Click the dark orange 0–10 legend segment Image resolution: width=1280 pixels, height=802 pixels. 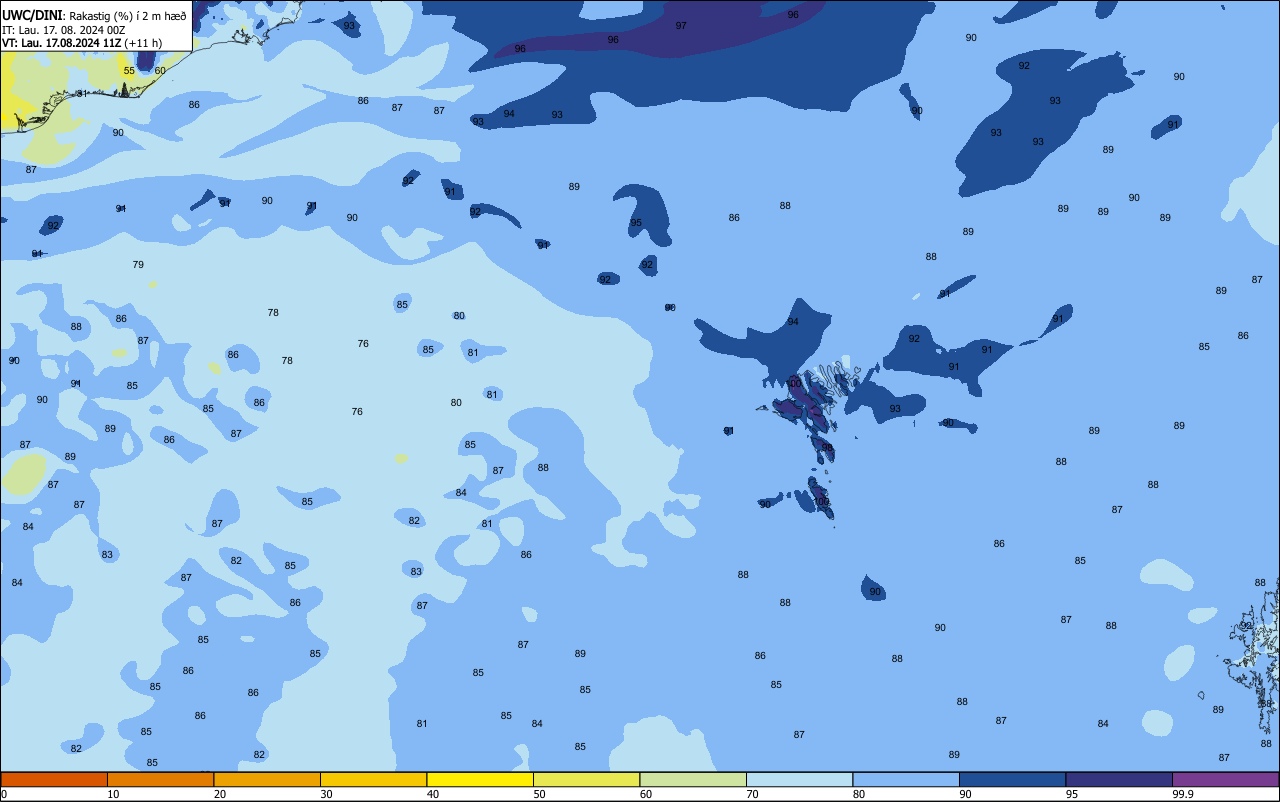click(x=54, y=779)
